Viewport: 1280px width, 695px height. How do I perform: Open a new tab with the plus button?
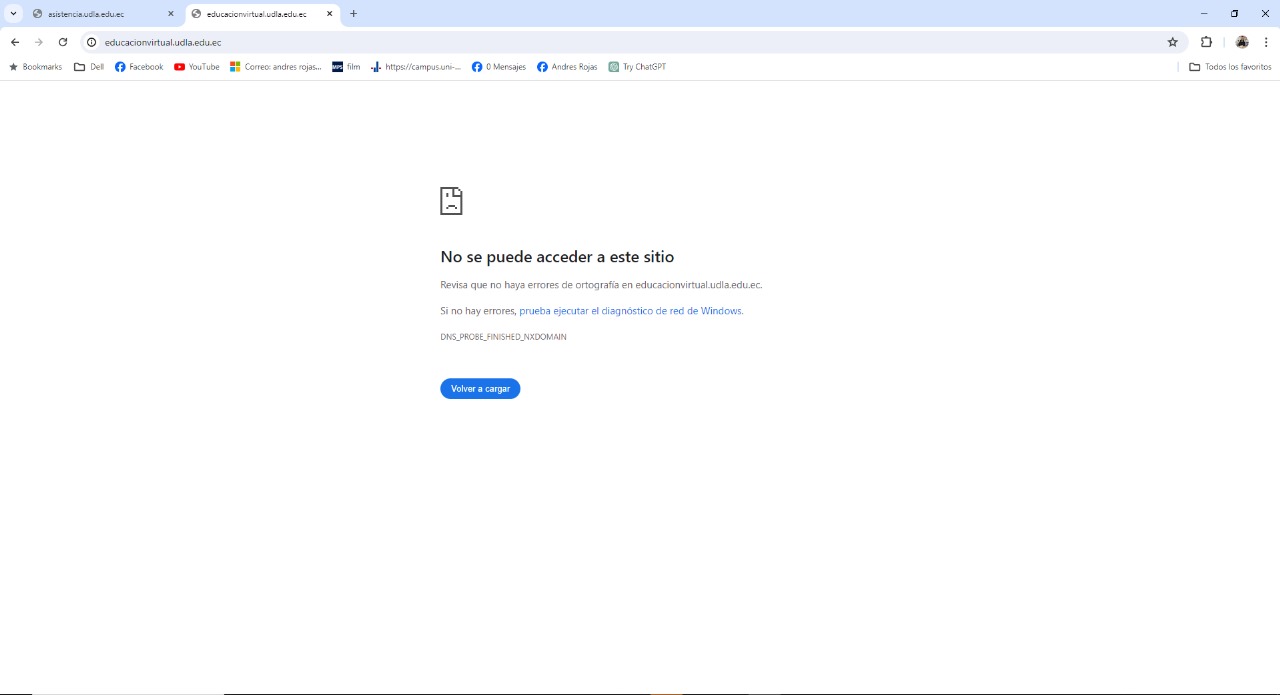[x=353, y=14]
